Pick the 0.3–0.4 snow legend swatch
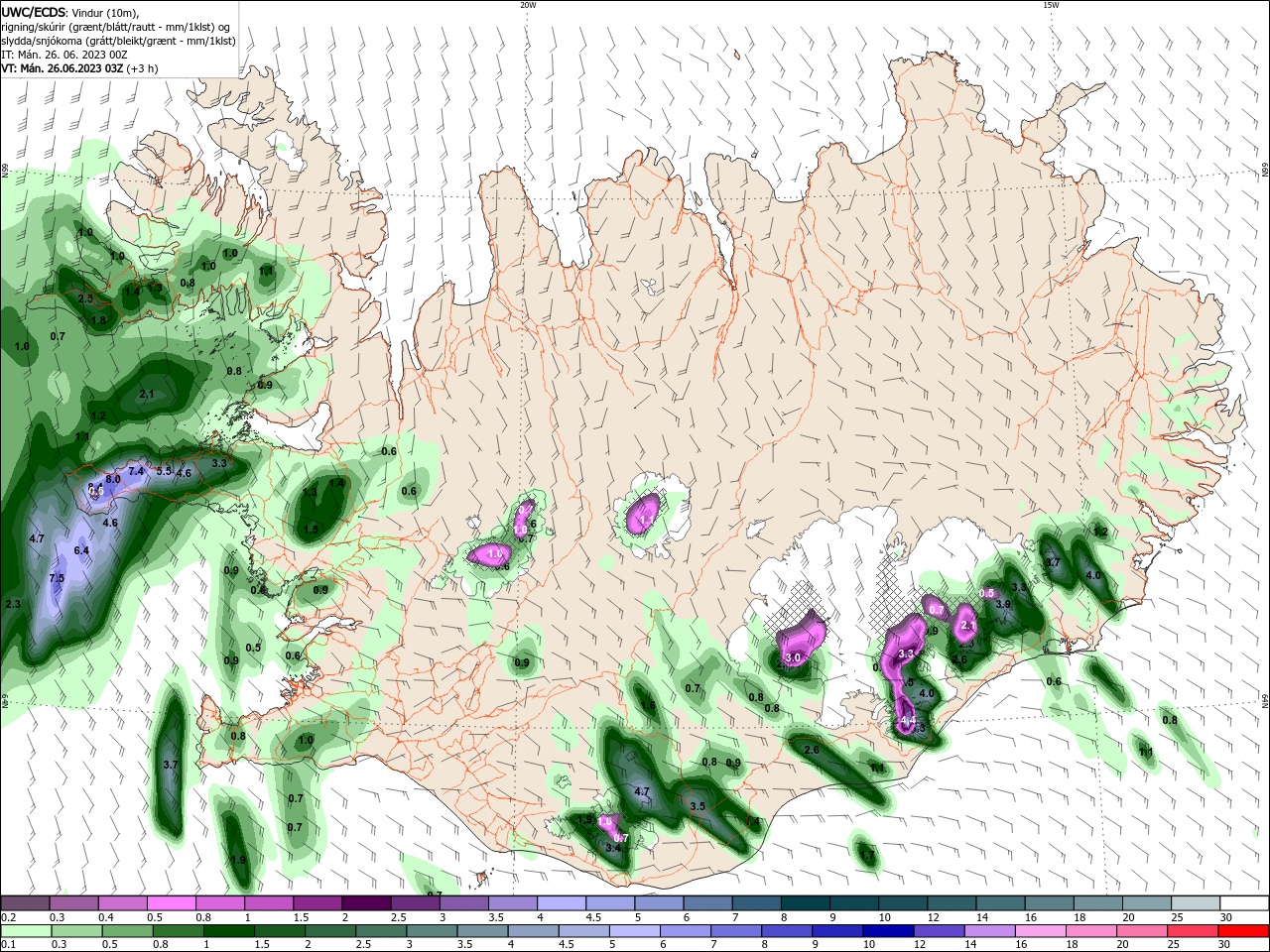 coord(73,903)
